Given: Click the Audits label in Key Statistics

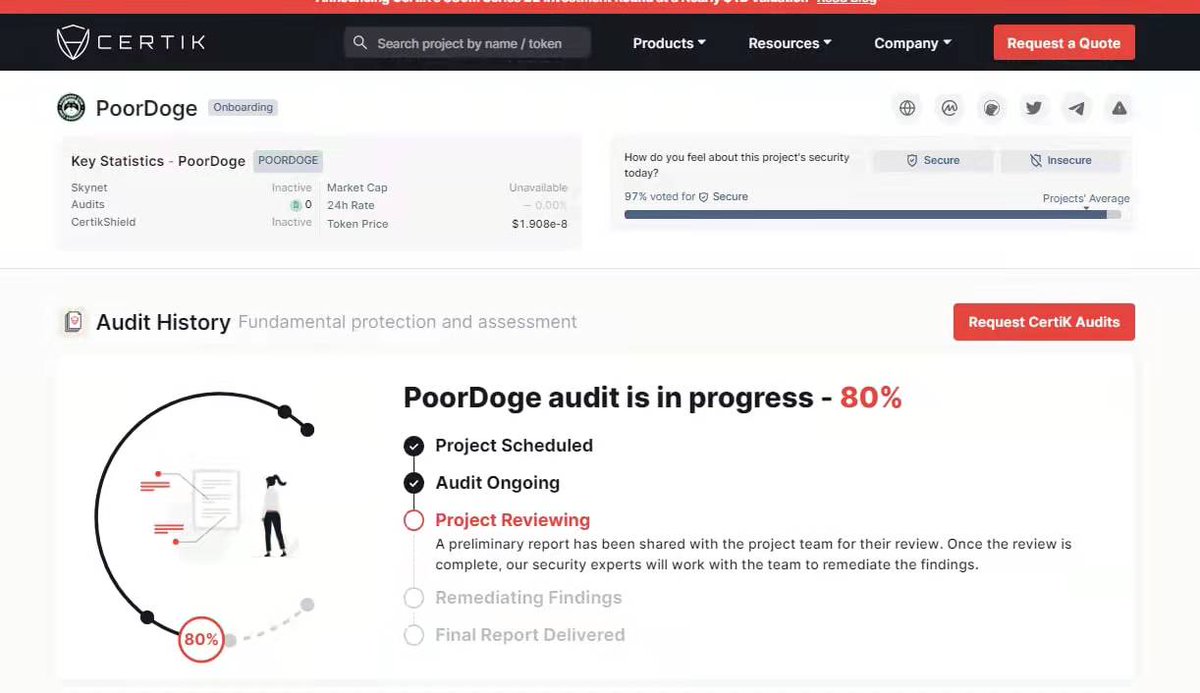Looking at the screenshot, I should point(88,205).
